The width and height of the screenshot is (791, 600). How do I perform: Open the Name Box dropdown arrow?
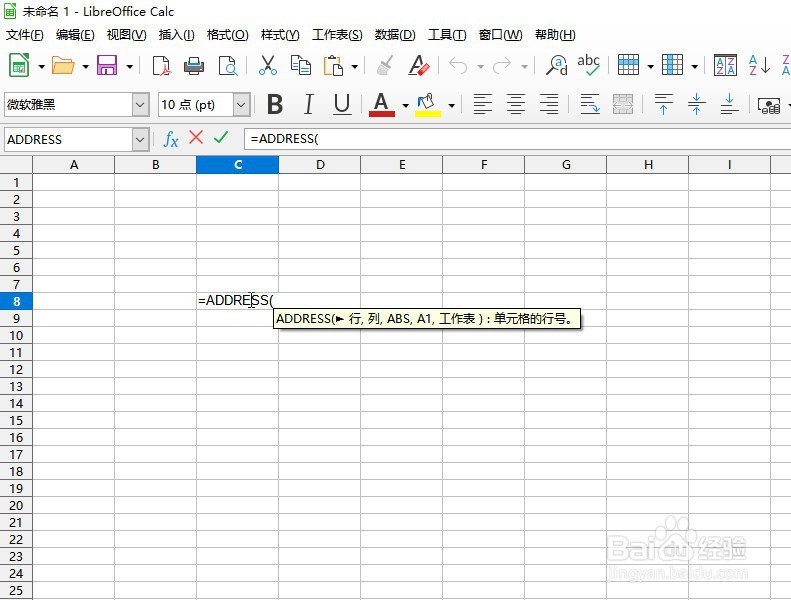point(140,139)
